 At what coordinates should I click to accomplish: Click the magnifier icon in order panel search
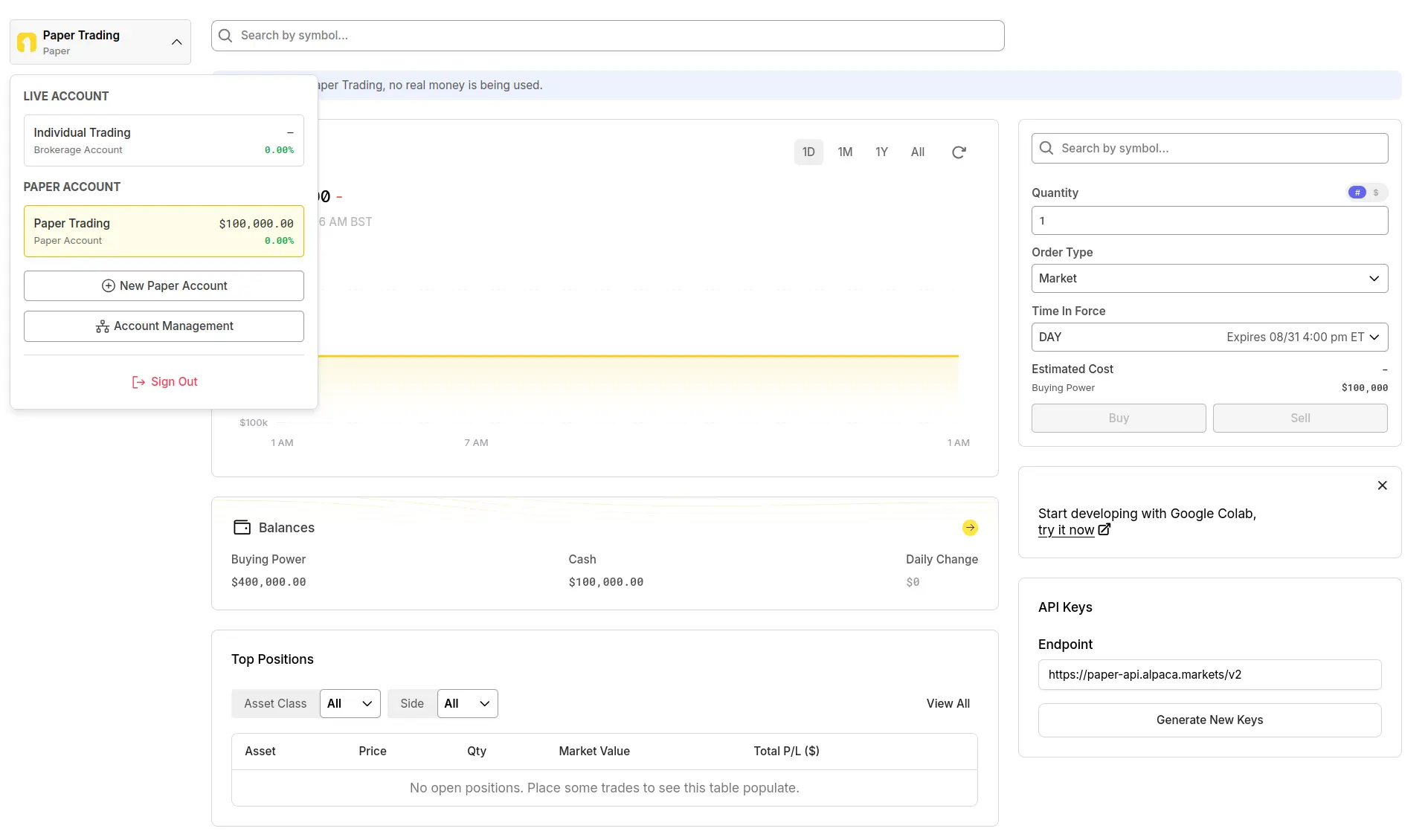pyautogui.click(x=1046, y=148)
